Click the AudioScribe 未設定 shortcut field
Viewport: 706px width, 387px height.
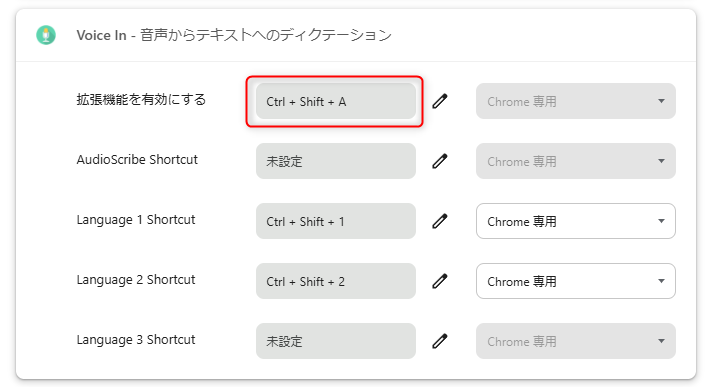[335, 161]
